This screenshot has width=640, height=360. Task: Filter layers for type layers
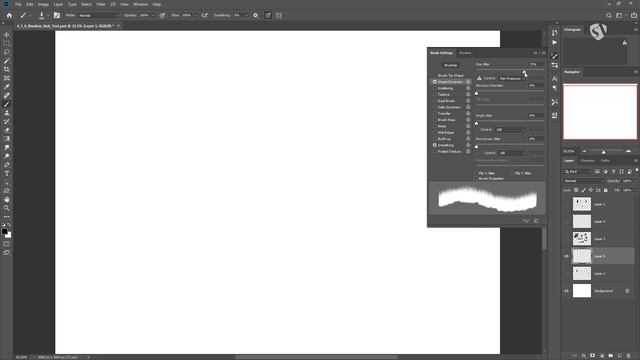pos(613,172)
